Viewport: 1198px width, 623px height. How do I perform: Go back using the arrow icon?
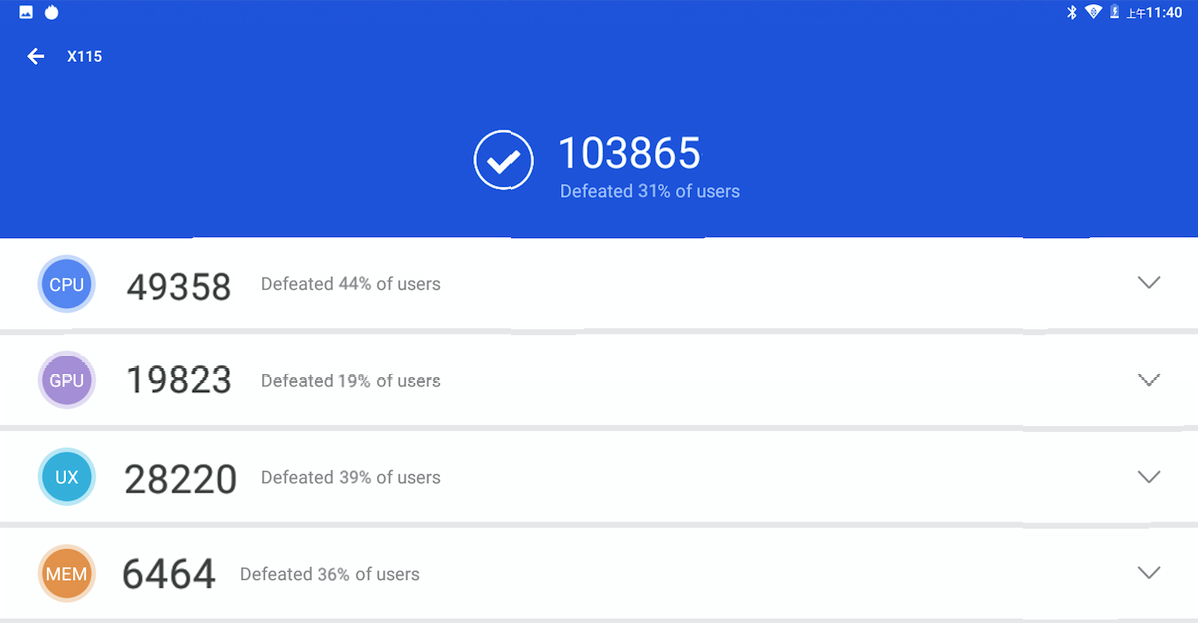coord(36,56)
